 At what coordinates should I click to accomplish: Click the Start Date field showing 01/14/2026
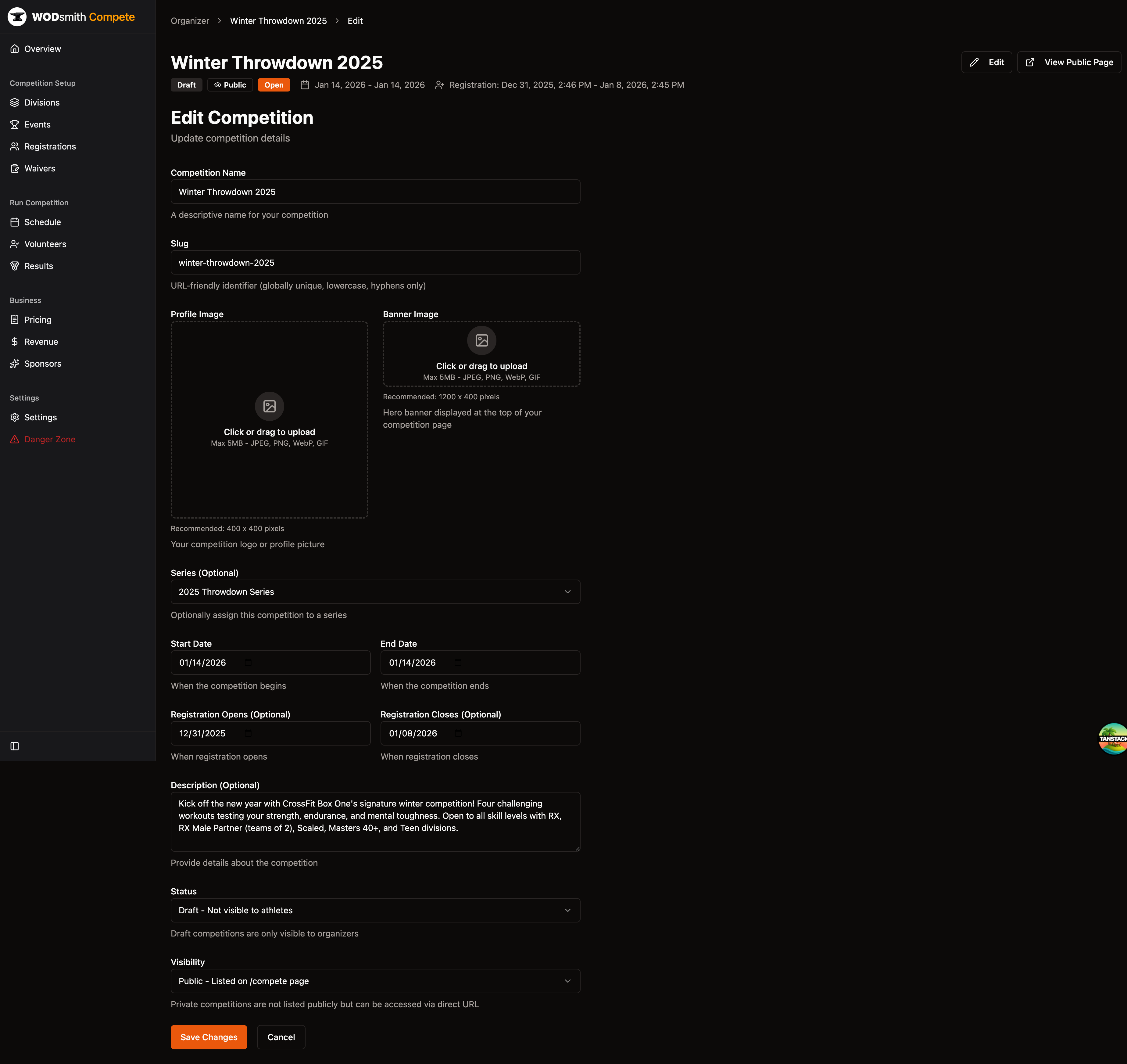point(270,663)
